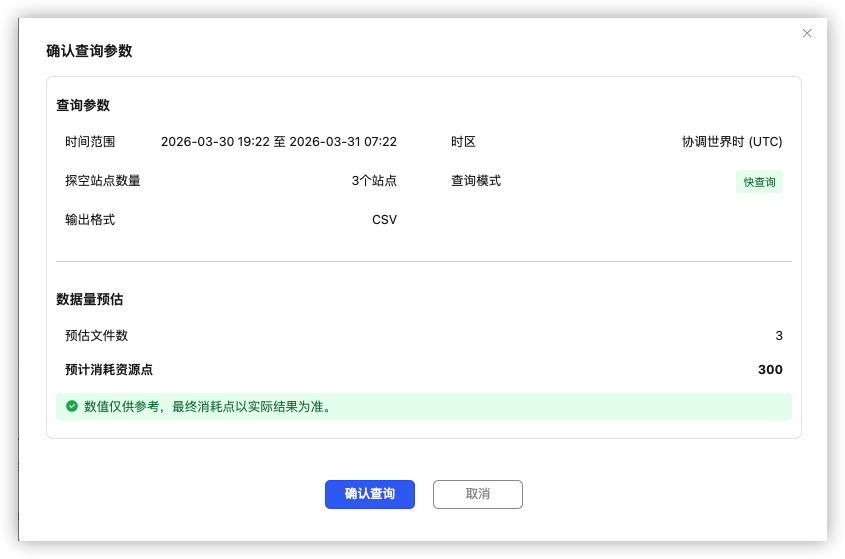Click the 预估文件数 value 3
Viewport: 845px width, 559px height.
[x=779, y=335]
